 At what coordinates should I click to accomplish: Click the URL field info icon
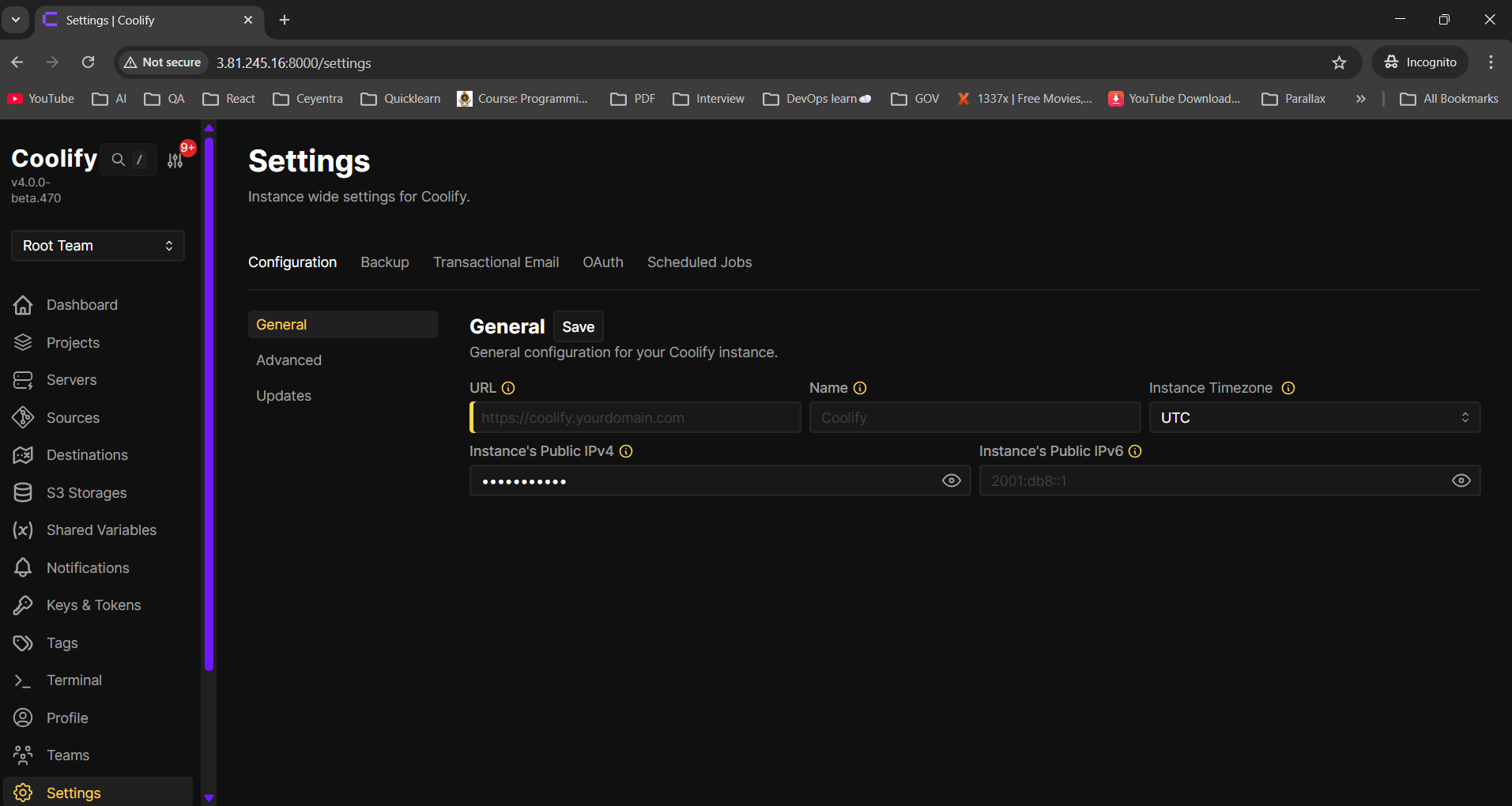point(508,388)
